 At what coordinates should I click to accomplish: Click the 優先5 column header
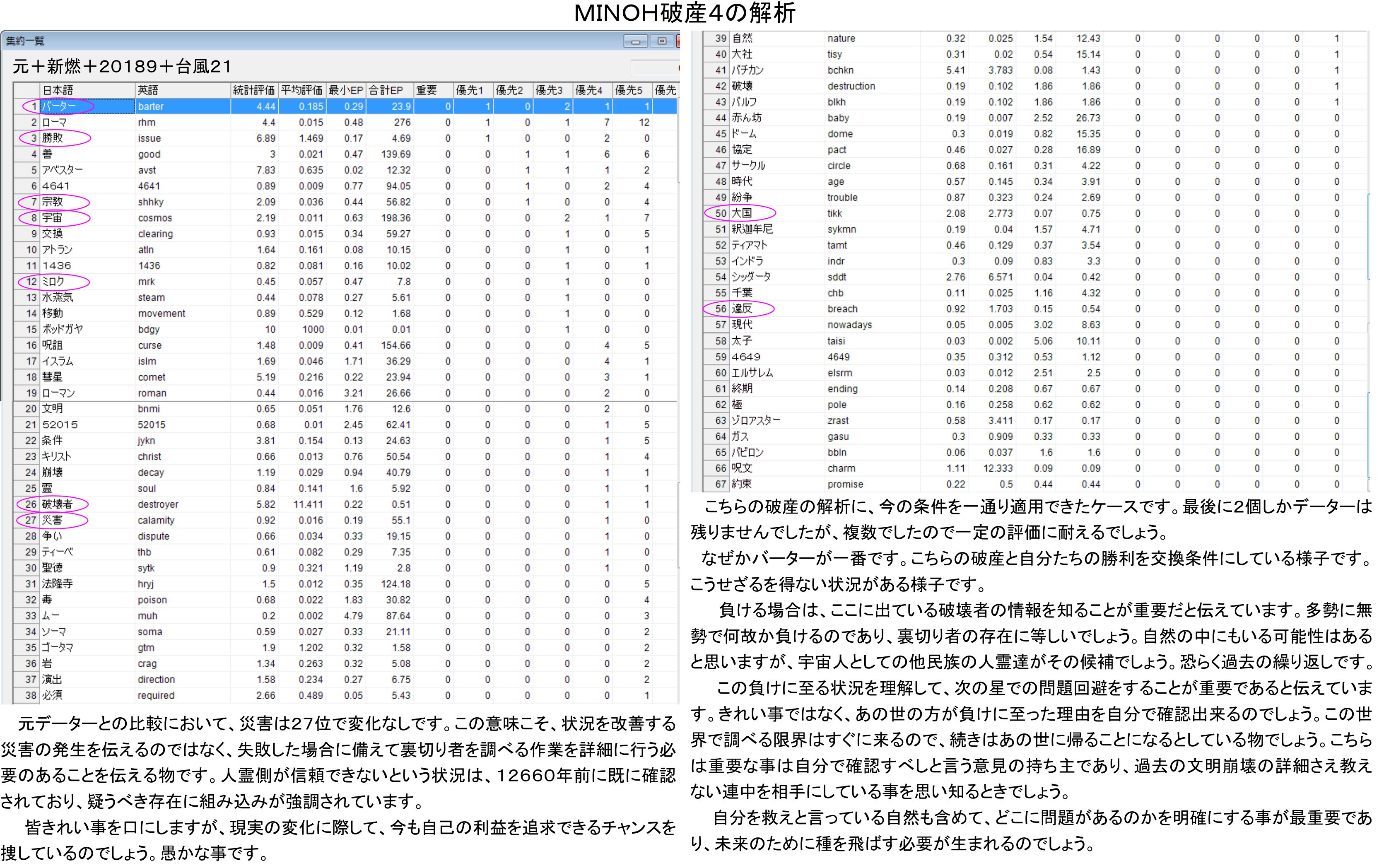[x=630, y=90]
